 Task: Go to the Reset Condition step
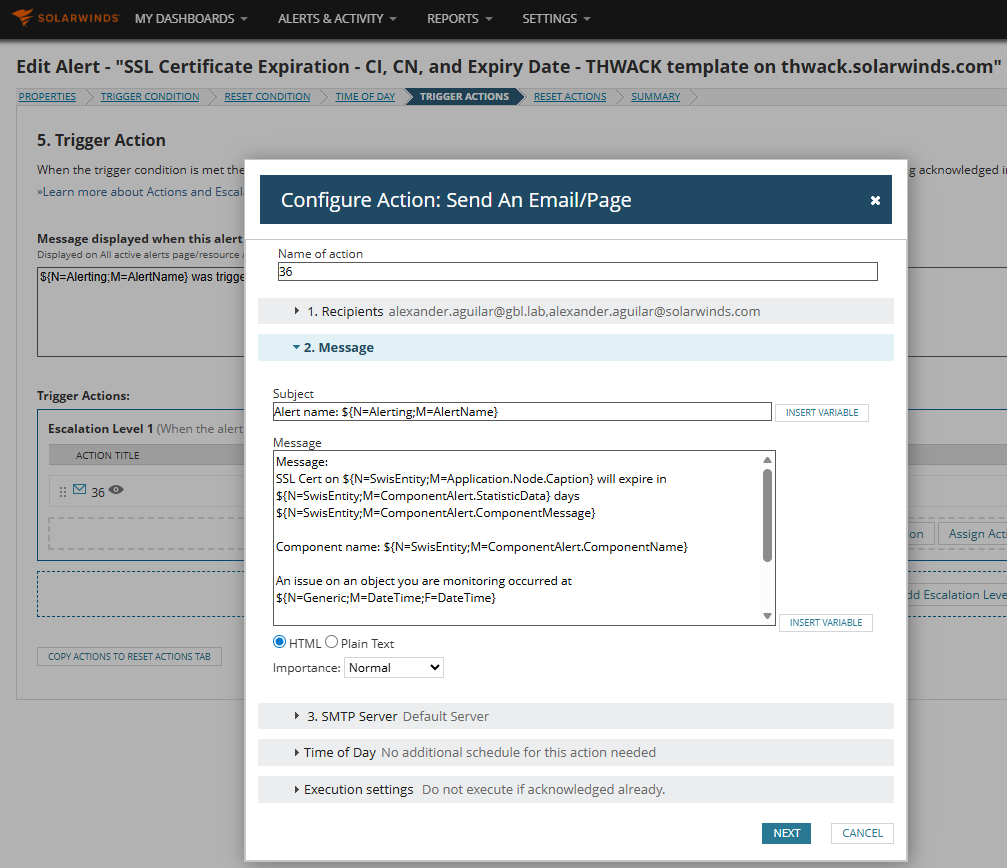[267, 96]
